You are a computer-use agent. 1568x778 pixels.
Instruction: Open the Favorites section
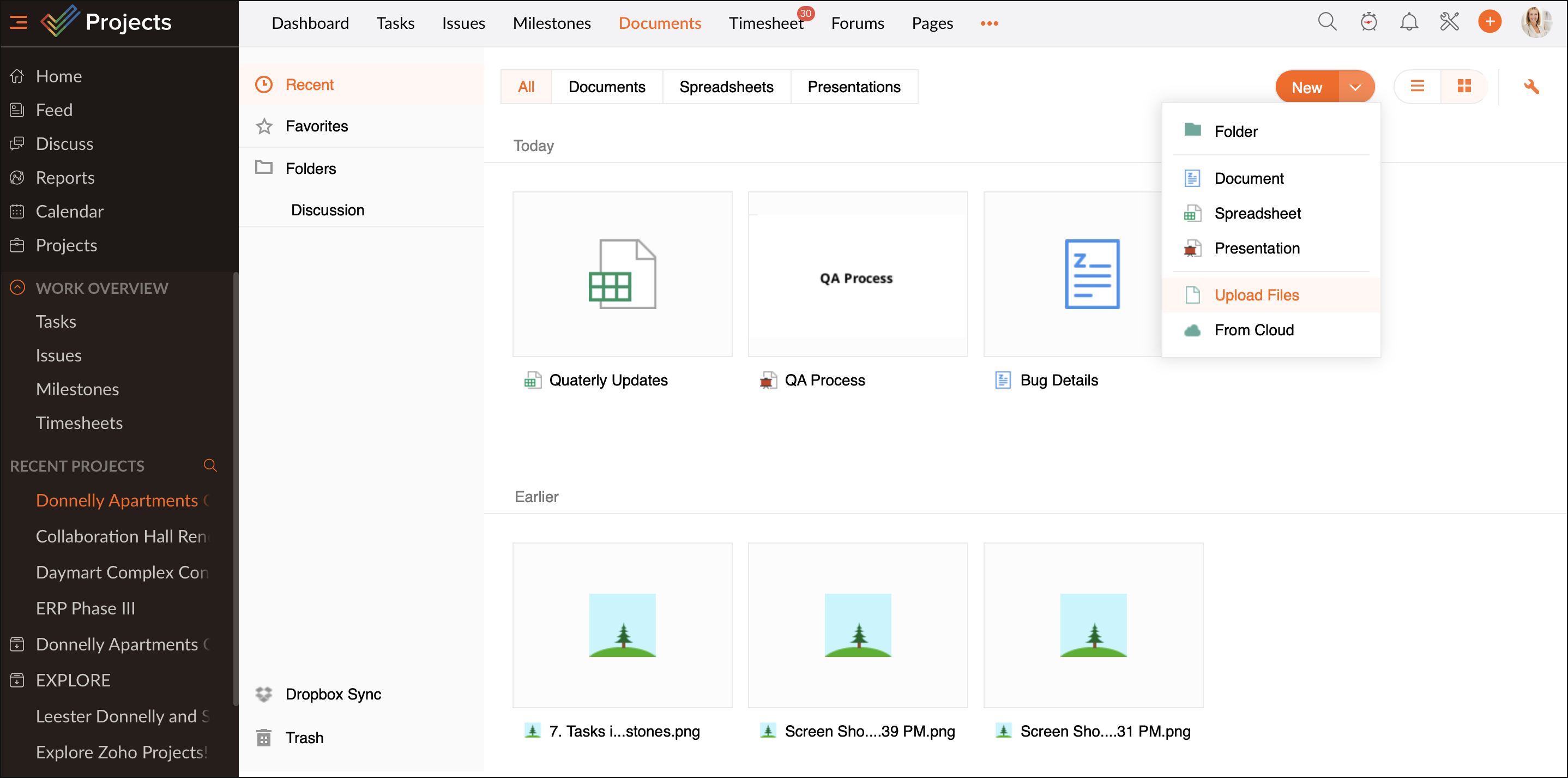(317, 126)
